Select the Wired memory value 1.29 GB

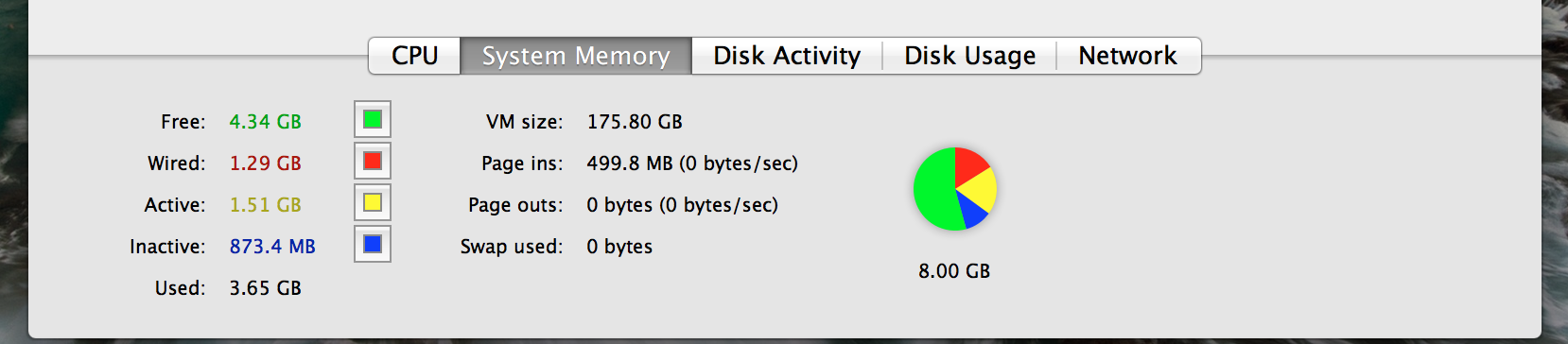pos(266,163)
